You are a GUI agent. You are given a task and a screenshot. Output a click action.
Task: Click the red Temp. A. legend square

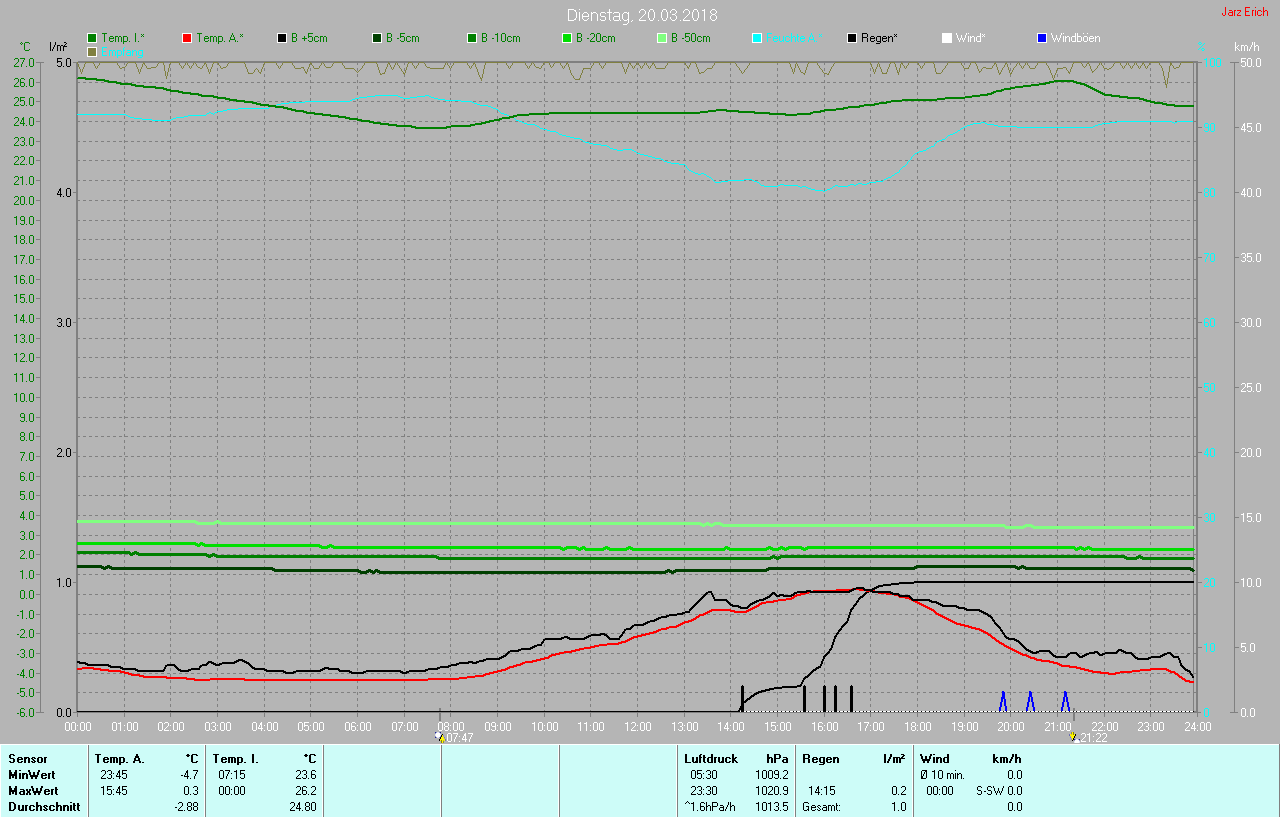coord(188,38)
